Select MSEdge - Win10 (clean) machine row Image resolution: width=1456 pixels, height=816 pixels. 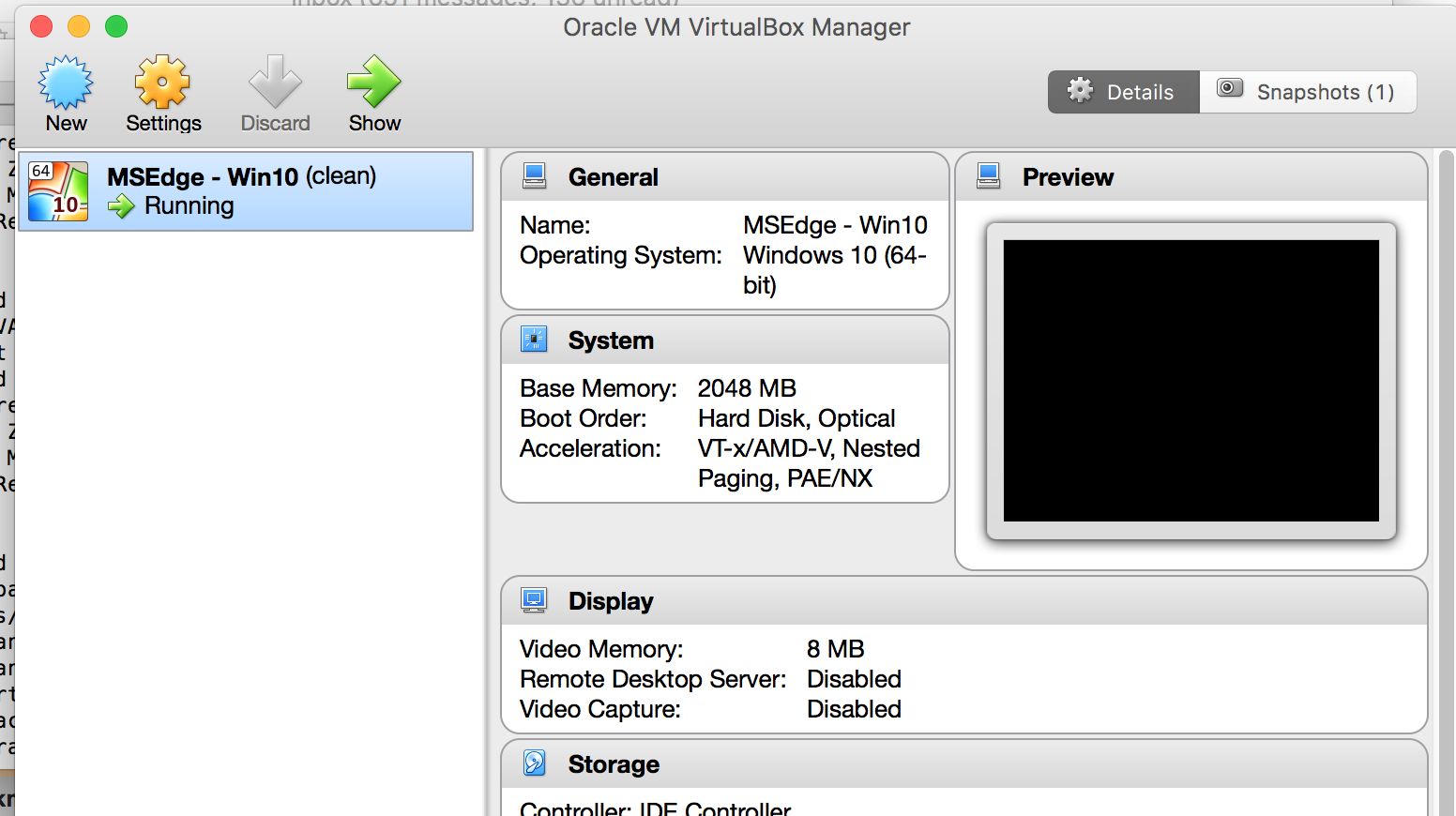click(x=246, y=191)
